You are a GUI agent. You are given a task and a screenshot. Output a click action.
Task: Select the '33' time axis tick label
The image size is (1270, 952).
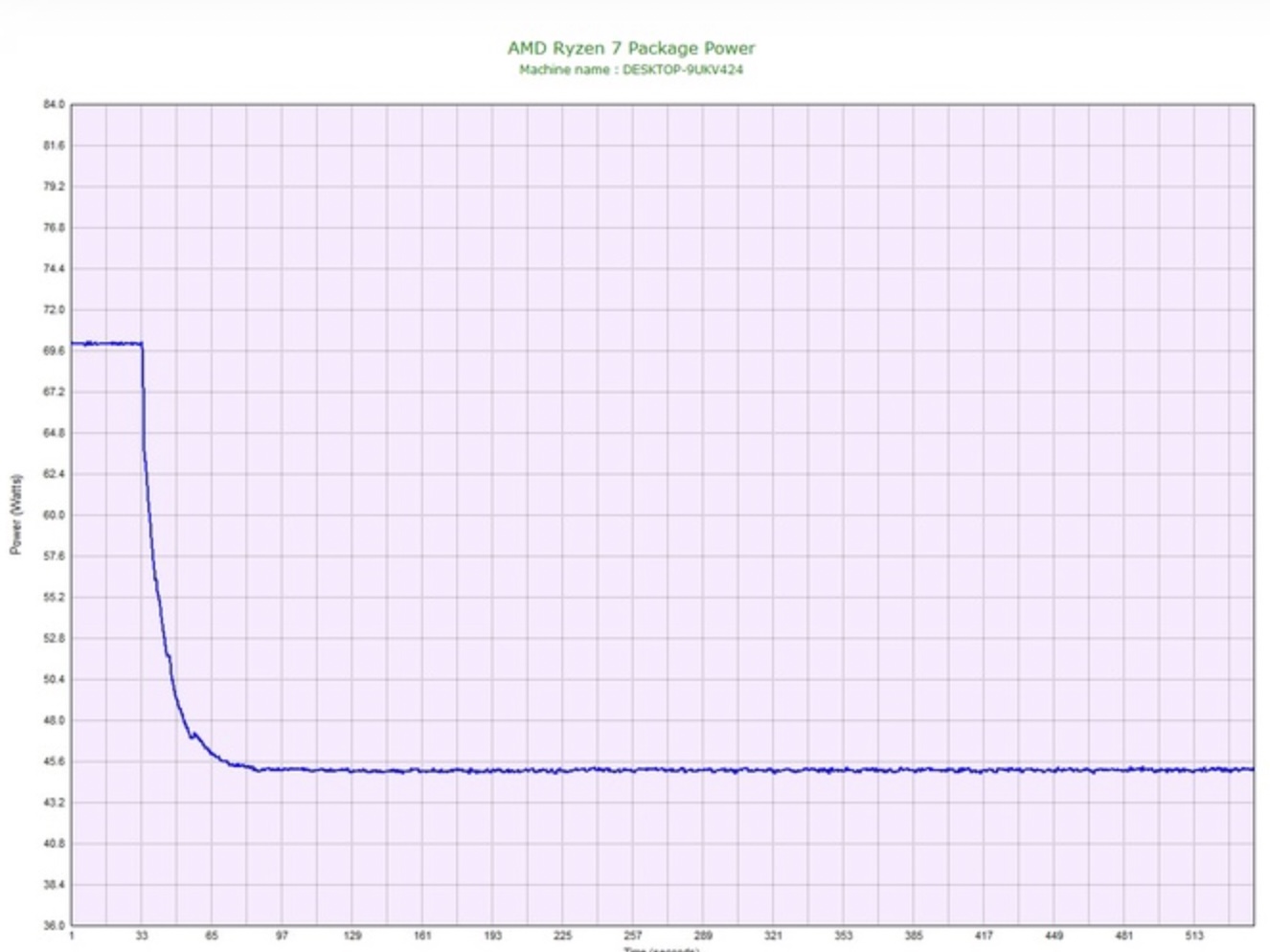[x=142, y=936]
